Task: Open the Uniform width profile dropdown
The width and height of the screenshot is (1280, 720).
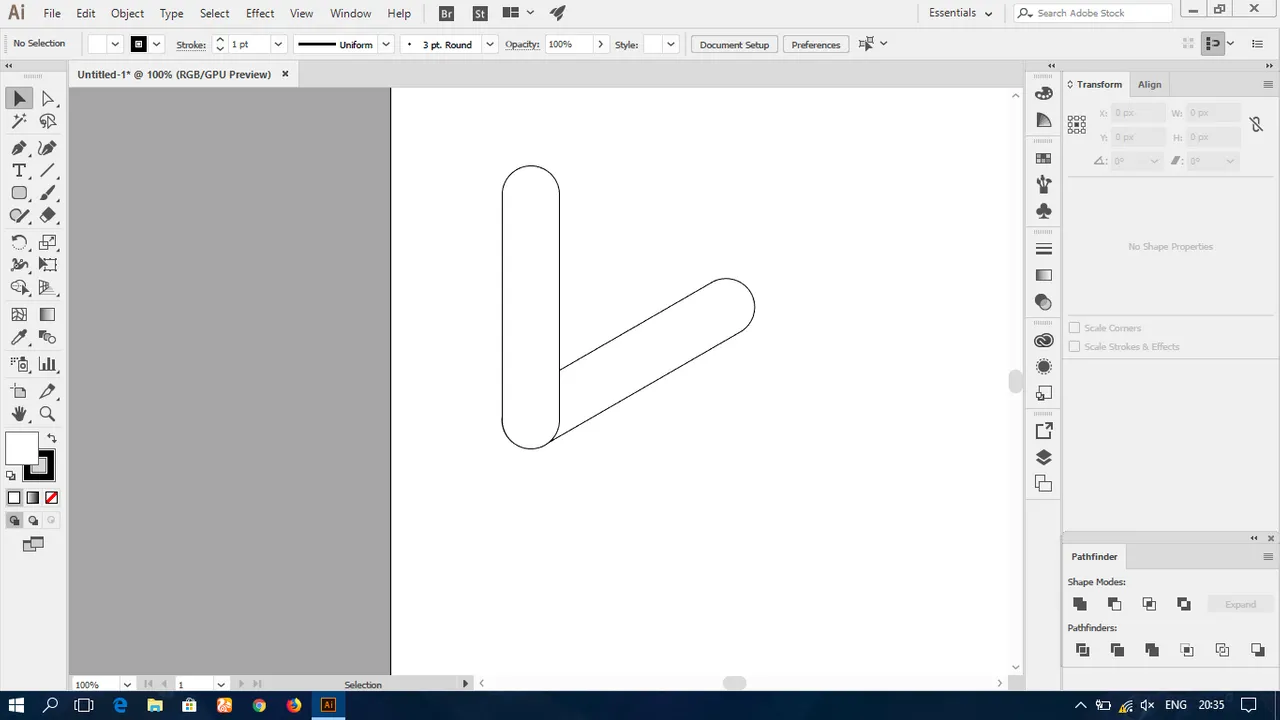Action: (386, 44)
